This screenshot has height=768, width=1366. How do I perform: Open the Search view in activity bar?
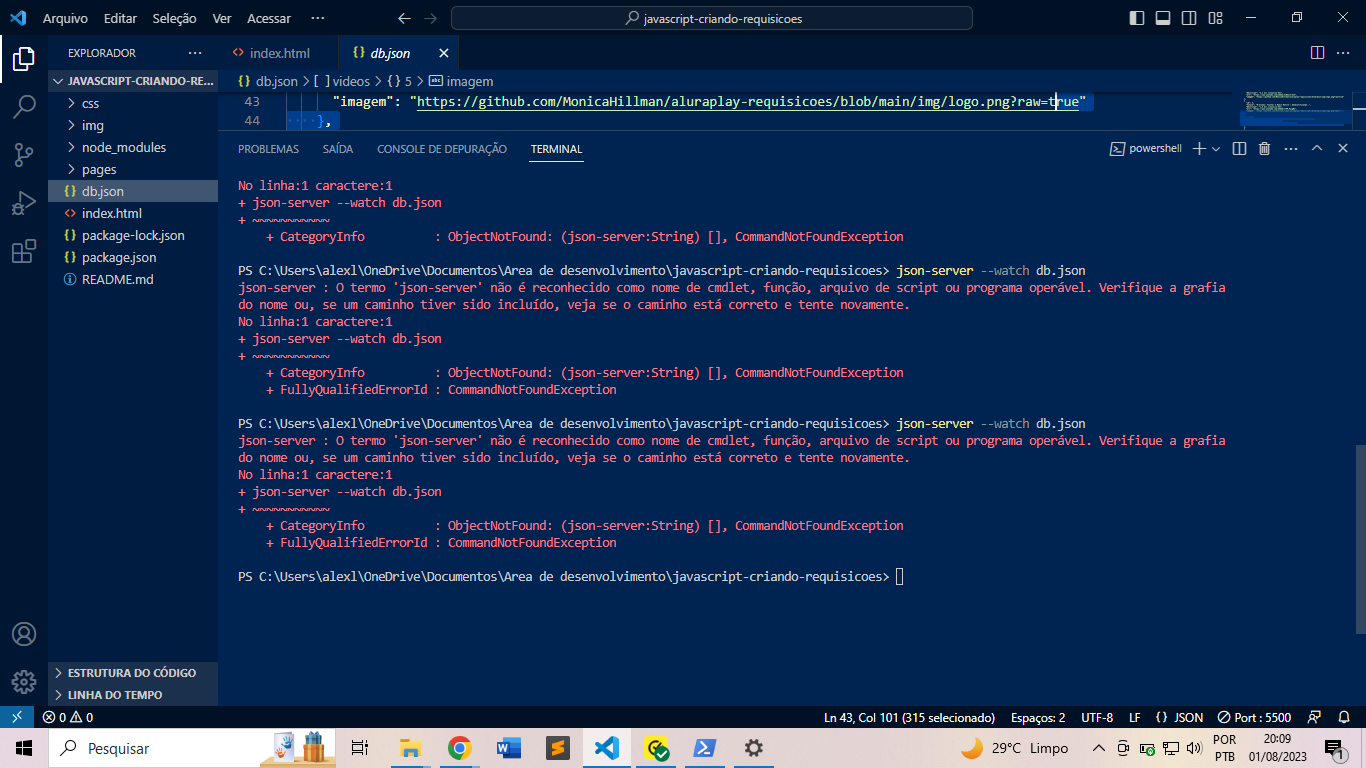coord(24,107)
